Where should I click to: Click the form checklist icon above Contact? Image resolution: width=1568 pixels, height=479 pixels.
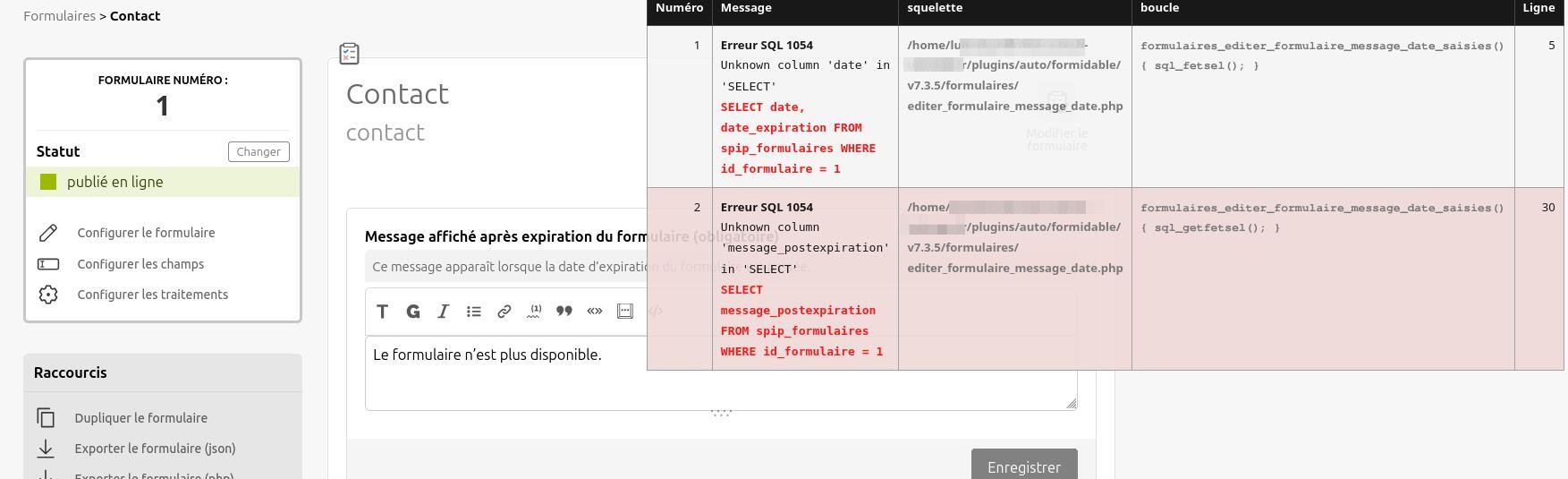[350, 54]
